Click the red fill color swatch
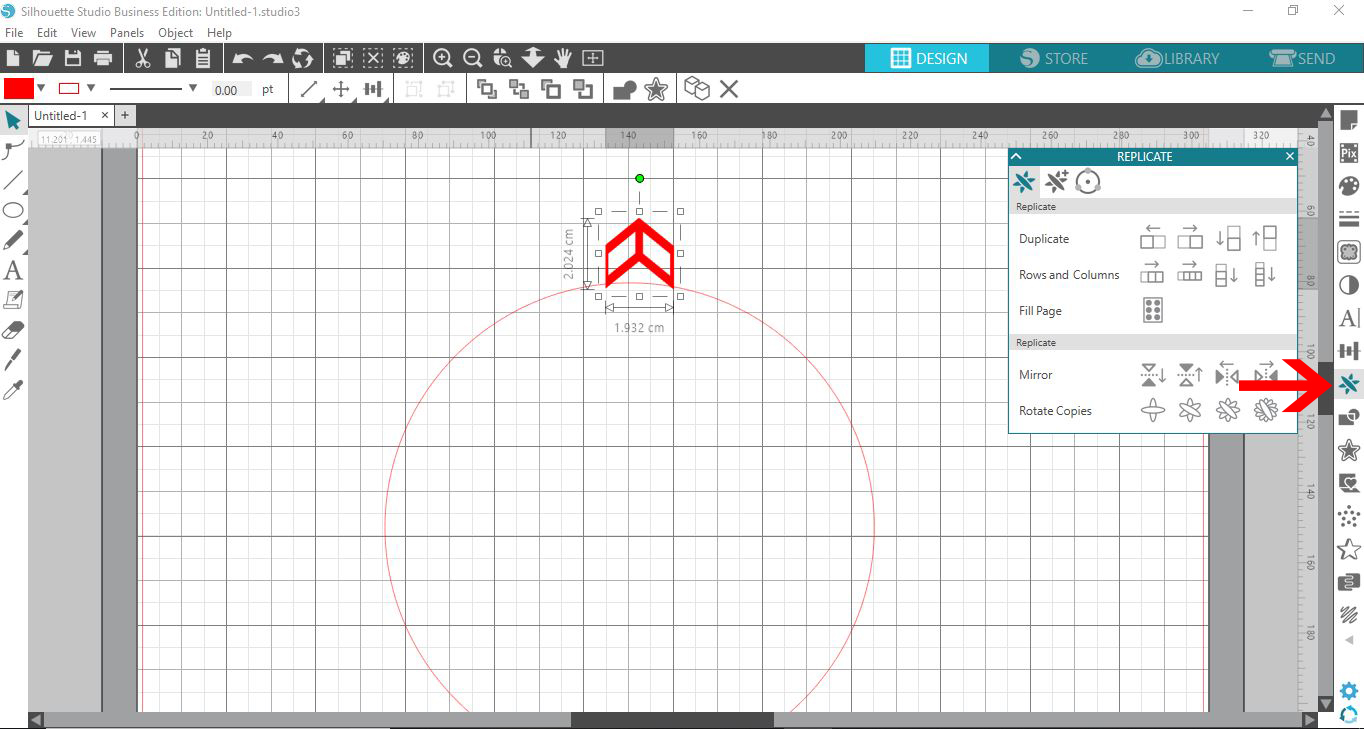The height and width of the screenshot is (729, 1364). click(x=19, y=88)
